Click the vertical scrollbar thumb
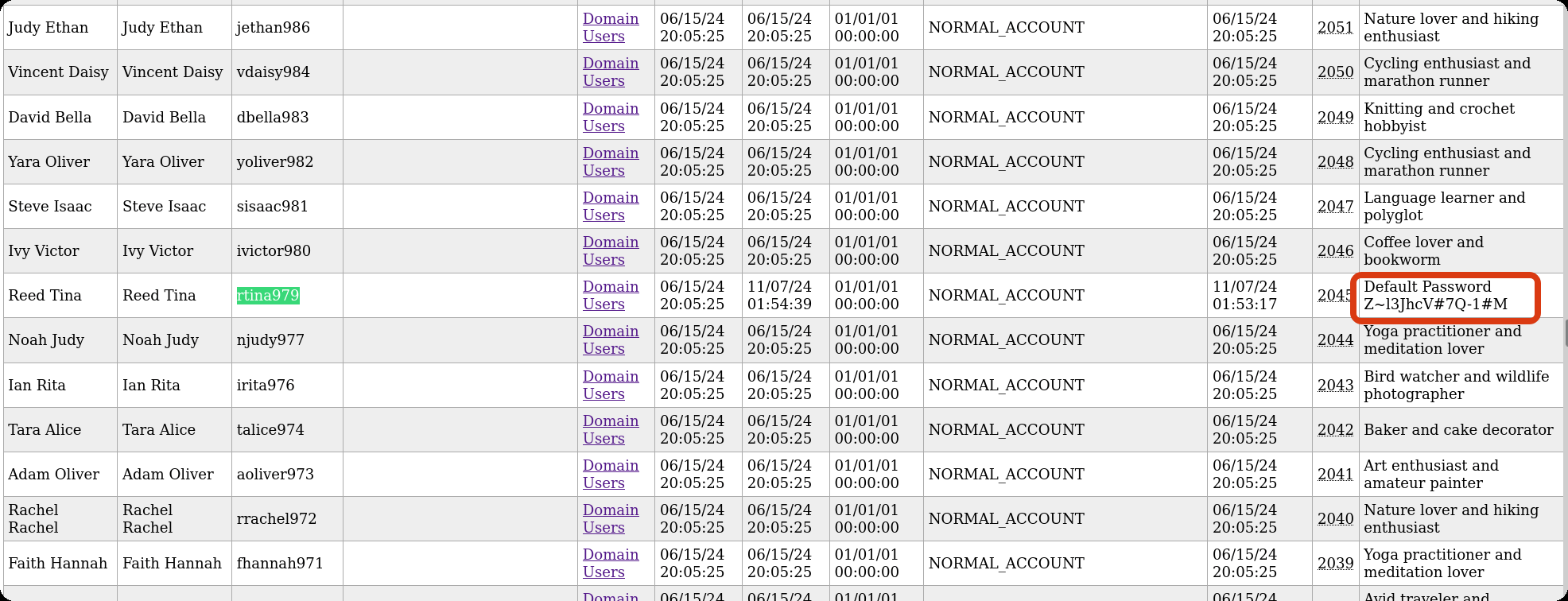This screenshot has height=601, width=1568. (x=1566, y=334)
